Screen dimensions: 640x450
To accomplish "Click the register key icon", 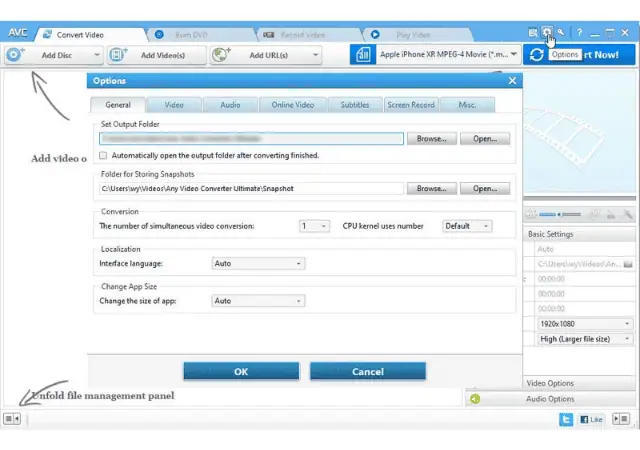I will tap(561, 32).
